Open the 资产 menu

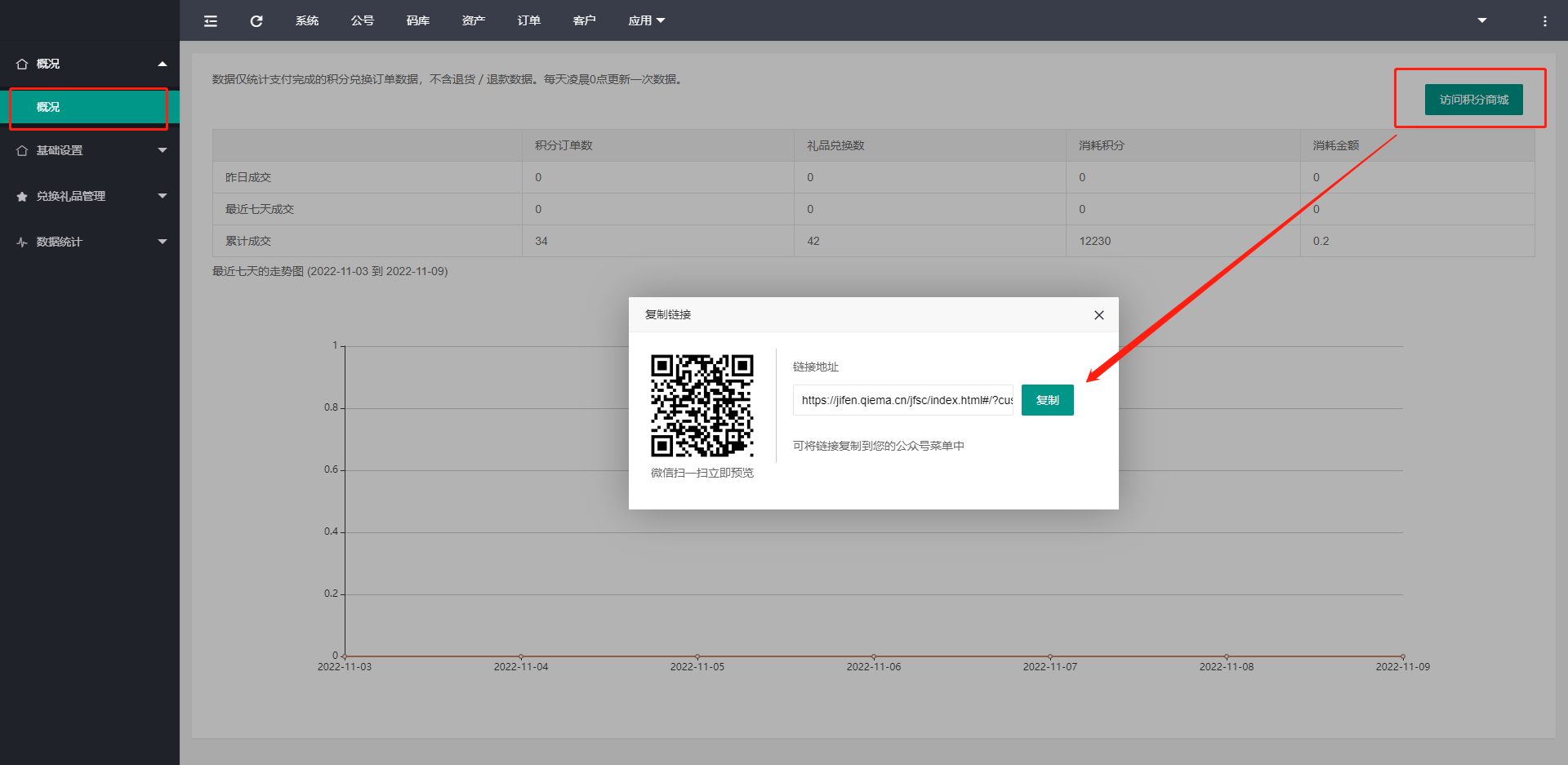[474, 20]
